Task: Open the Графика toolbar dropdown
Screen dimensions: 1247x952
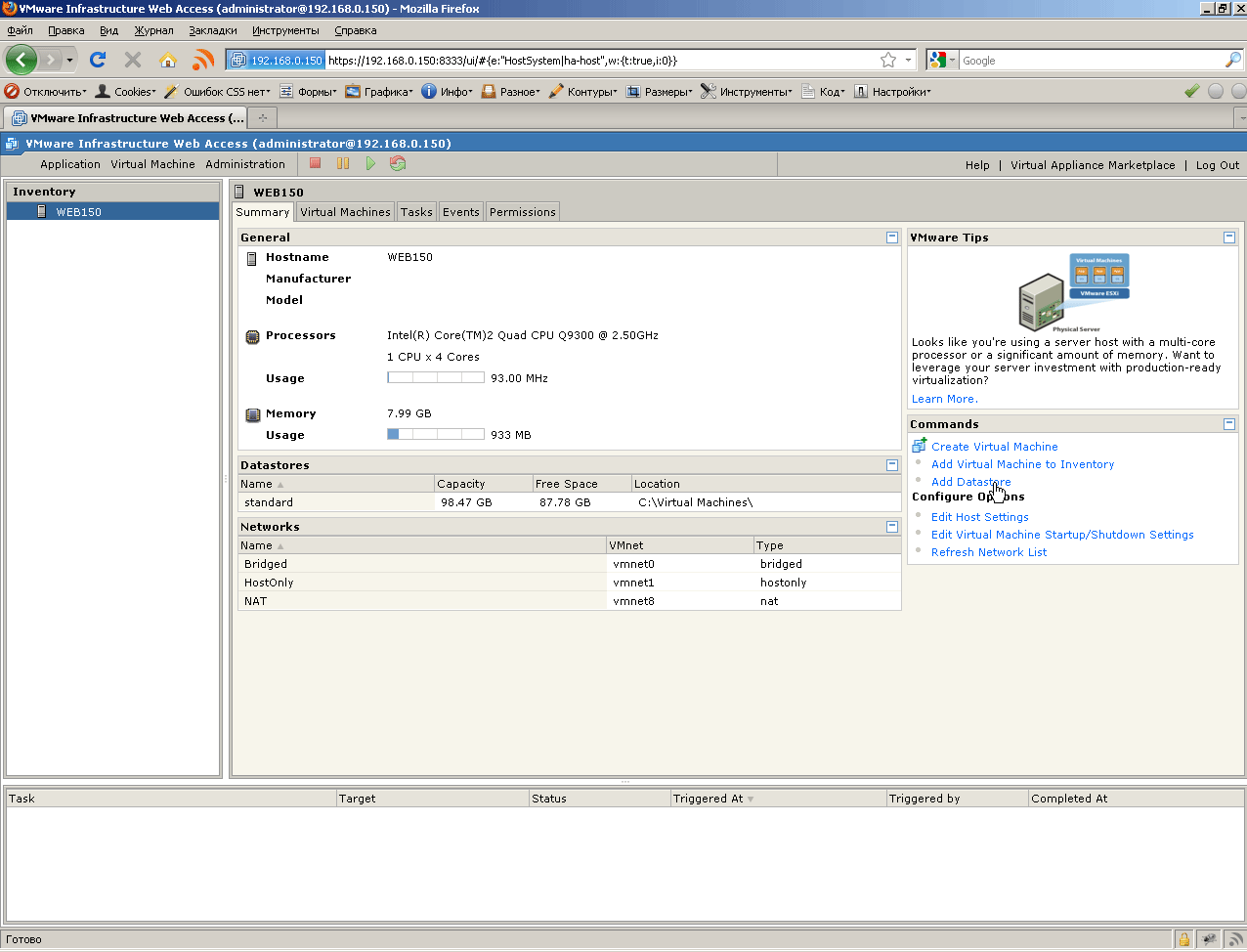Action: point(379,92)
